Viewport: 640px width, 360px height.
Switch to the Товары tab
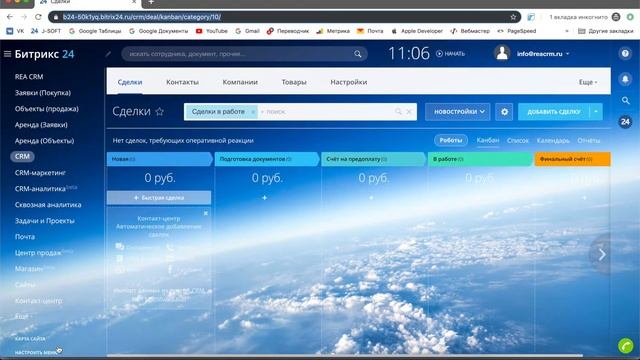294,82
